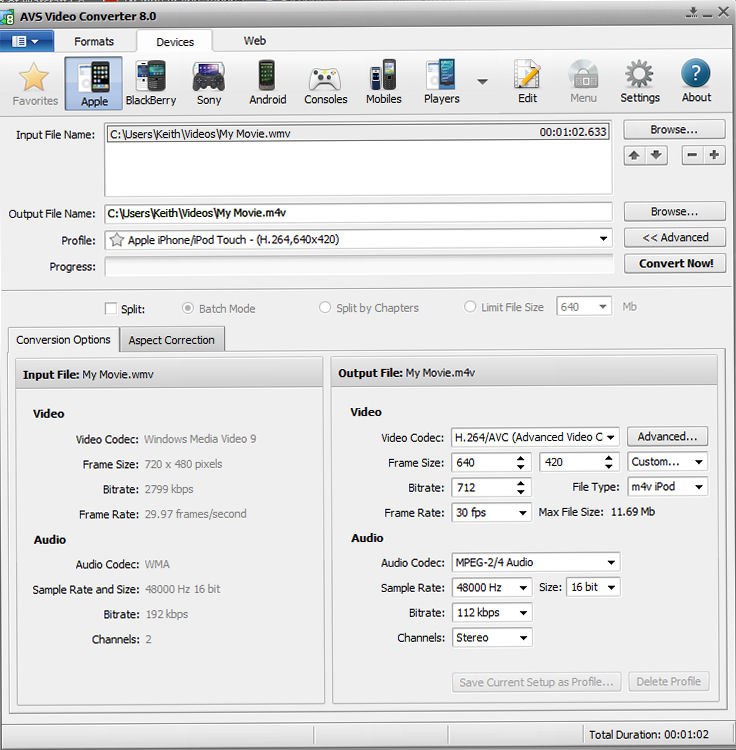
Task: Open the Frame Rate 30 fps dropdown
Action: pyautogui.click(x=523, y=513)
